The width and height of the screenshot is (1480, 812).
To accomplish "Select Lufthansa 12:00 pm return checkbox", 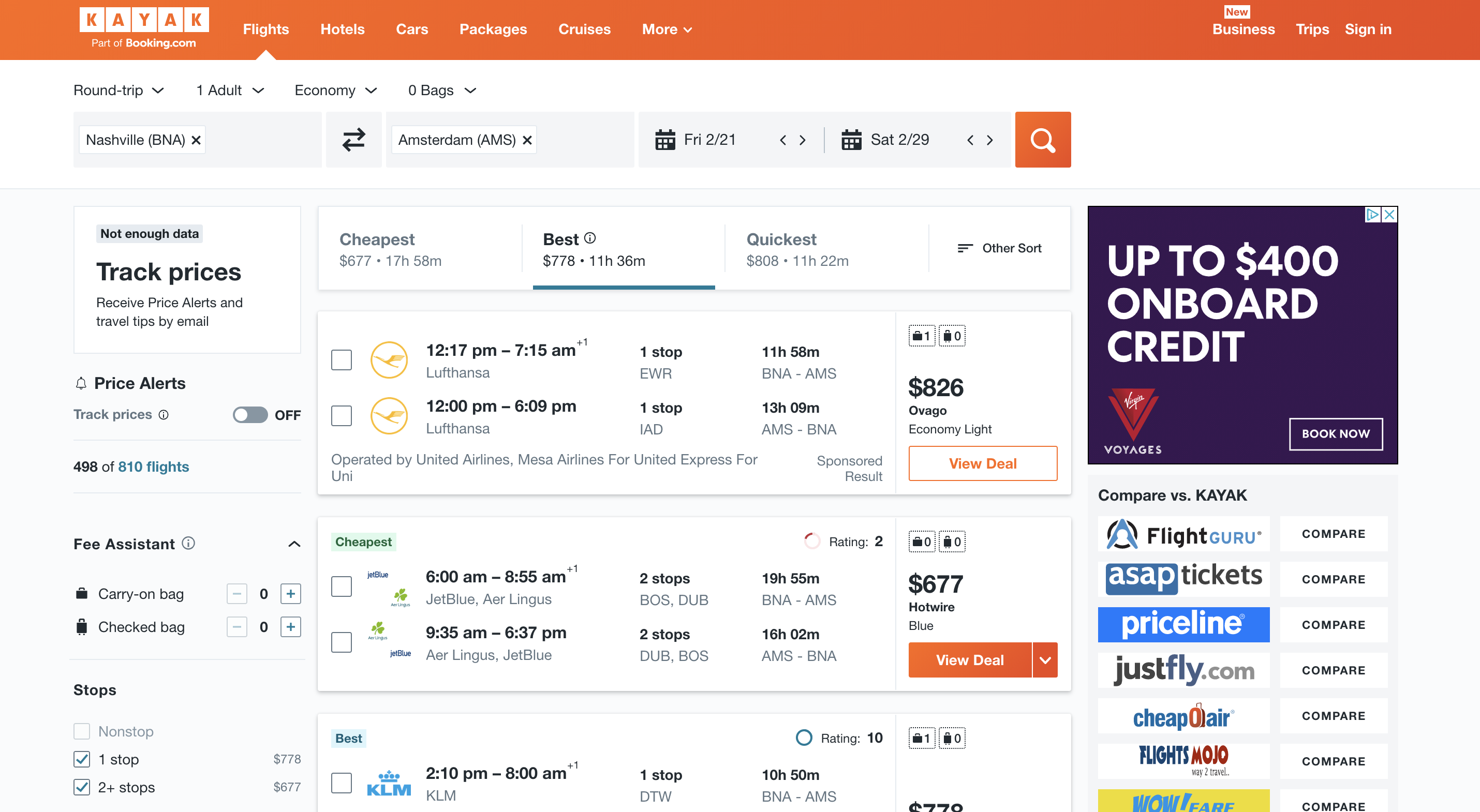I will (x=341, y=416).
